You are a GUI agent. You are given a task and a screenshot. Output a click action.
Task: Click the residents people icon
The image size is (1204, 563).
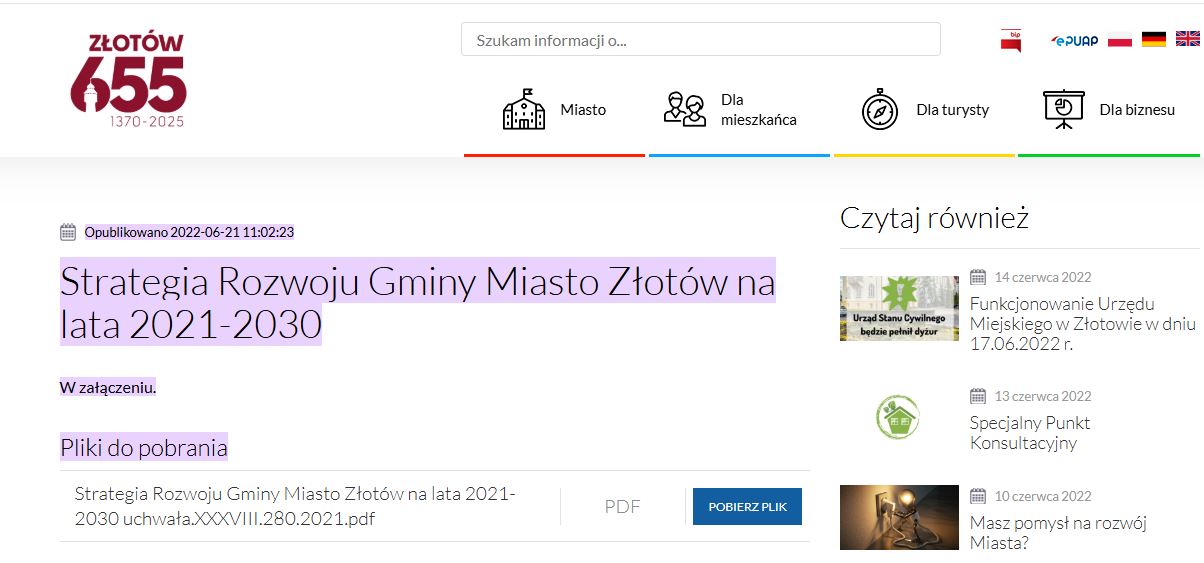point(685,109)
